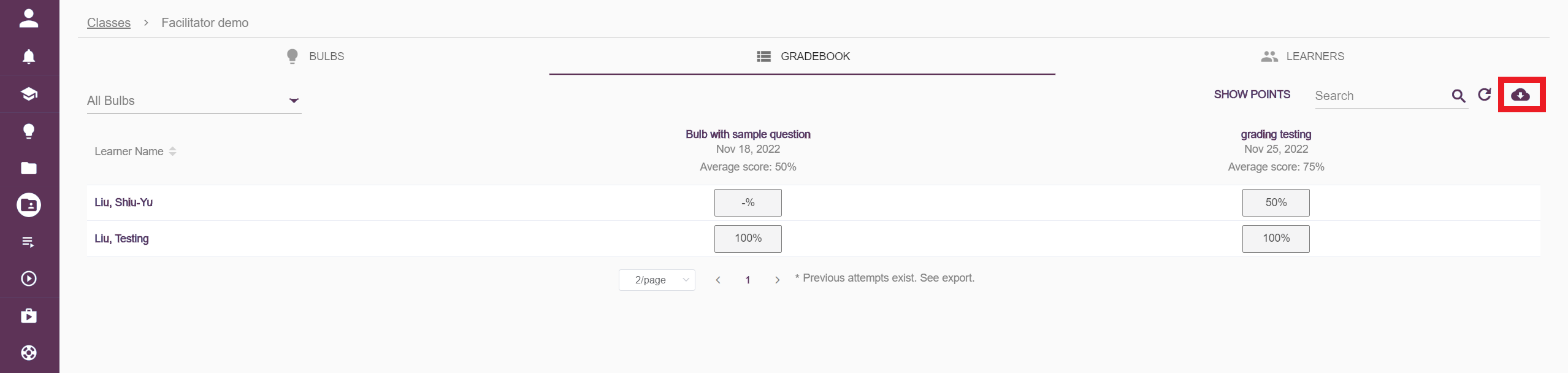
Task: Click the gradebook Search input field
Action: [1380, 96]
